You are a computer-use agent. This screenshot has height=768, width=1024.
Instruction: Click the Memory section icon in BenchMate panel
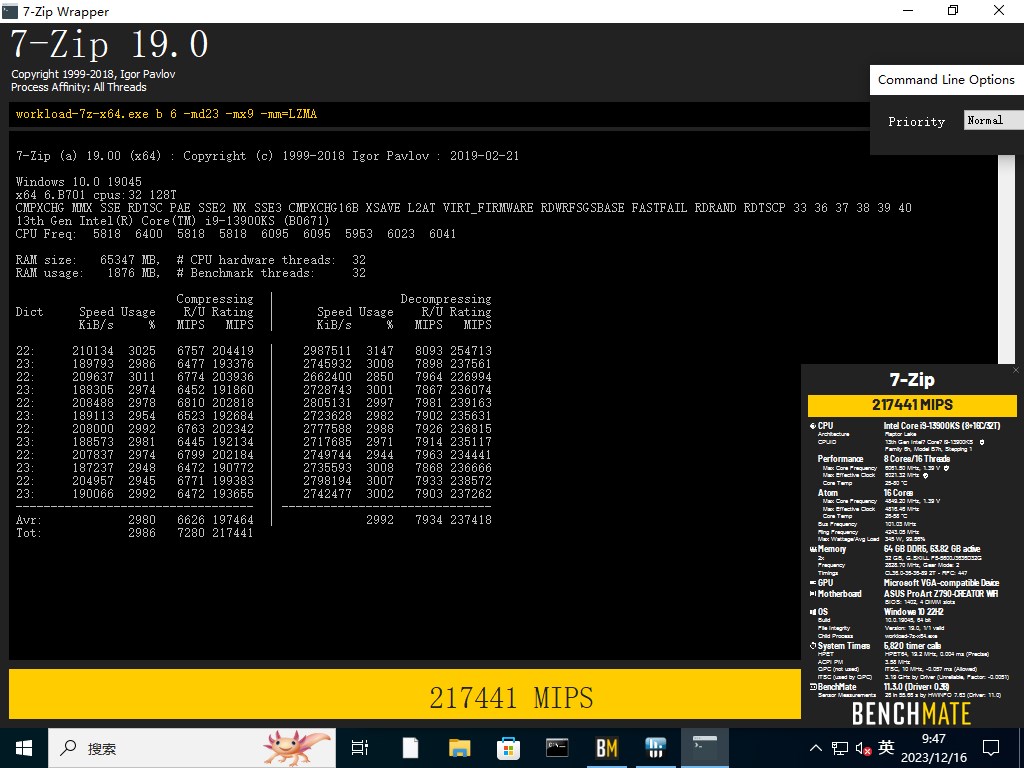[813, 549]
